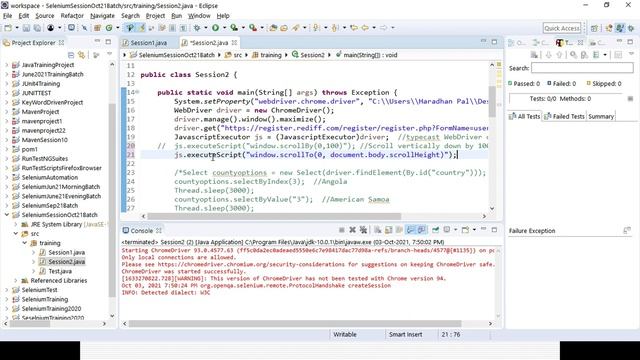Click Remove Launch icon in Console toolbar
The image size is (640, 360).
point(353,230)
